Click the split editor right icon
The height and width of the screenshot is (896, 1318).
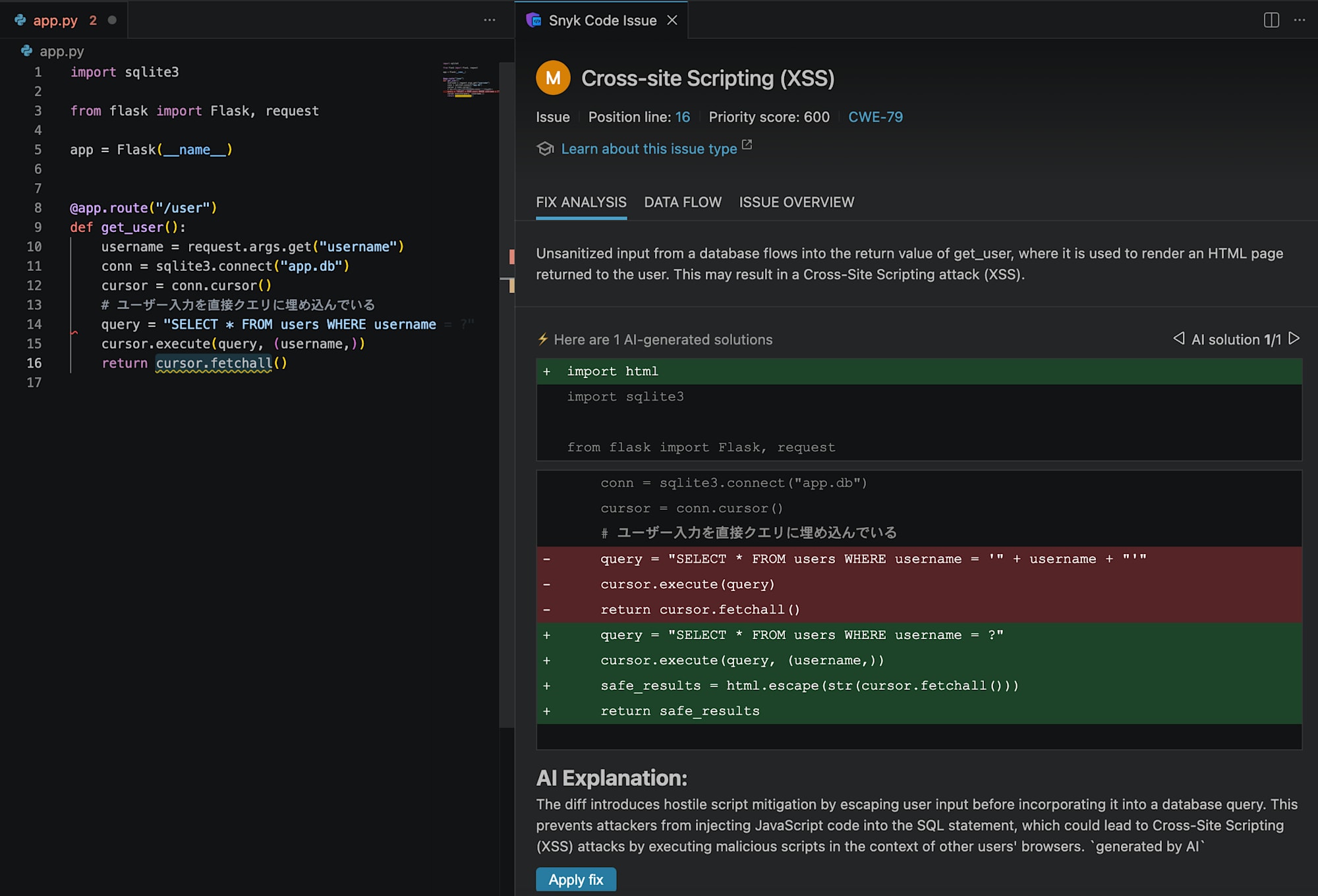1271,20
